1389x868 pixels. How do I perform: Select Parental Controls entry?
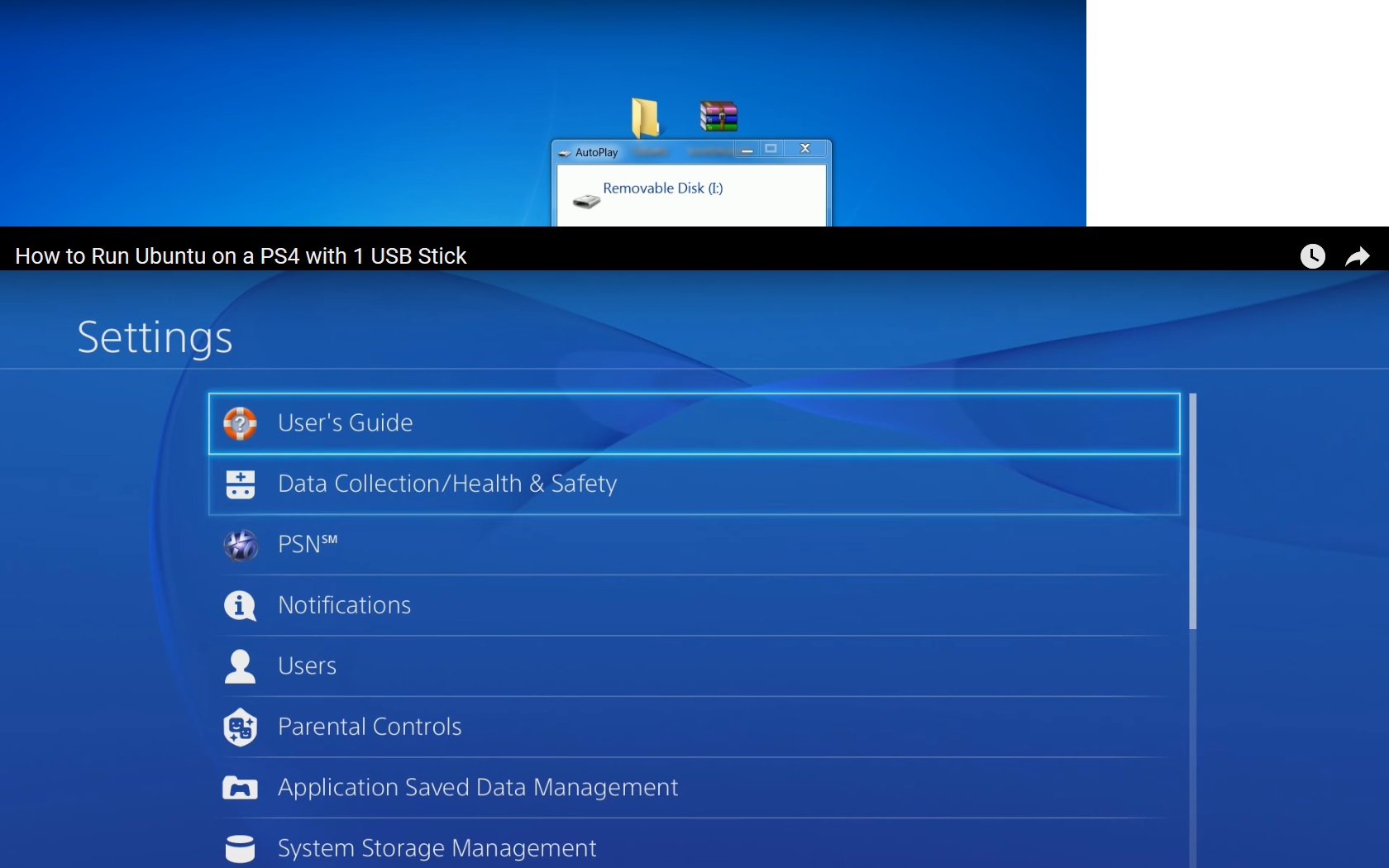(694, 727)
